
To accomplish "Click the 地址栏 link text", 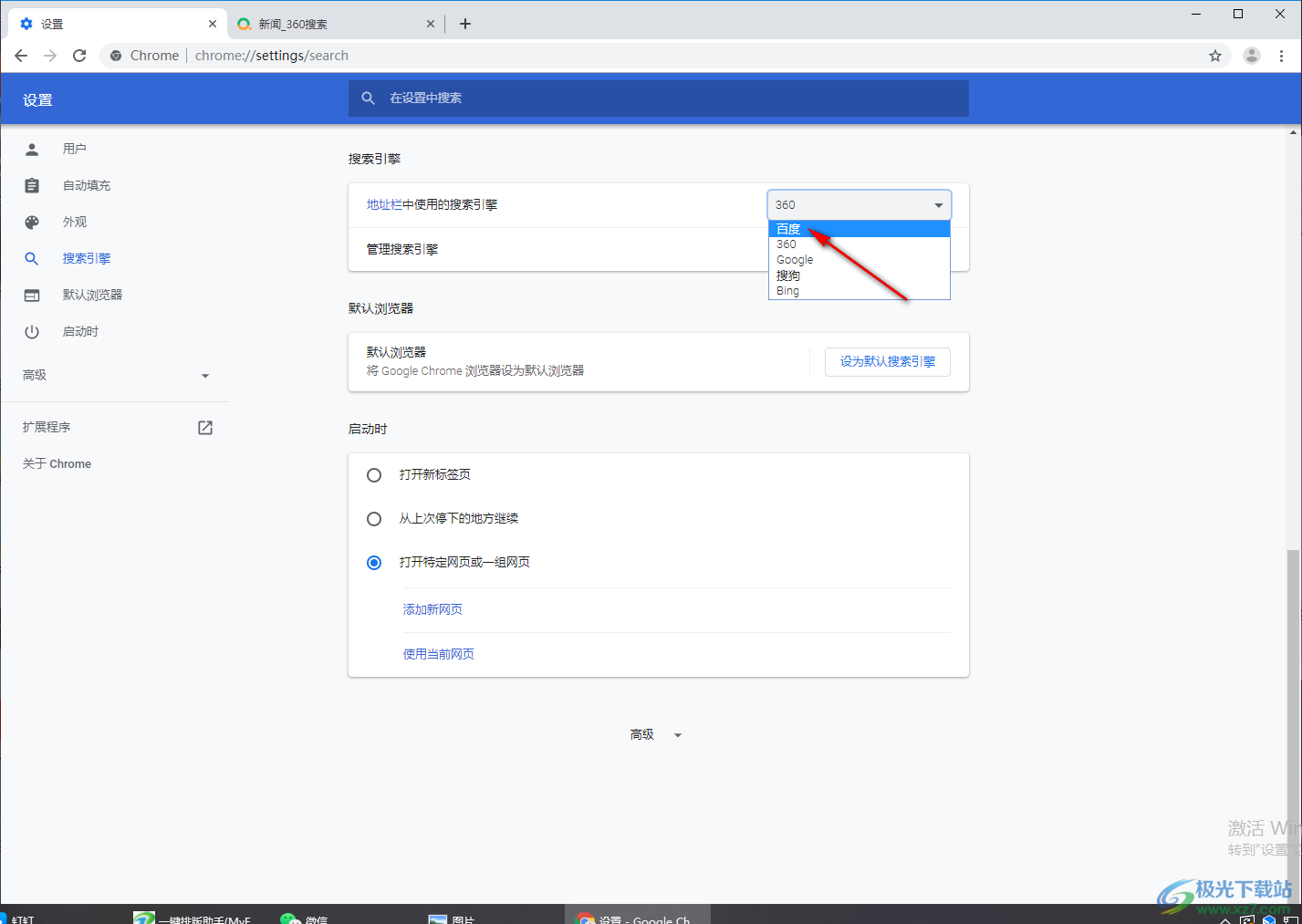I will (x=384, y=204).
